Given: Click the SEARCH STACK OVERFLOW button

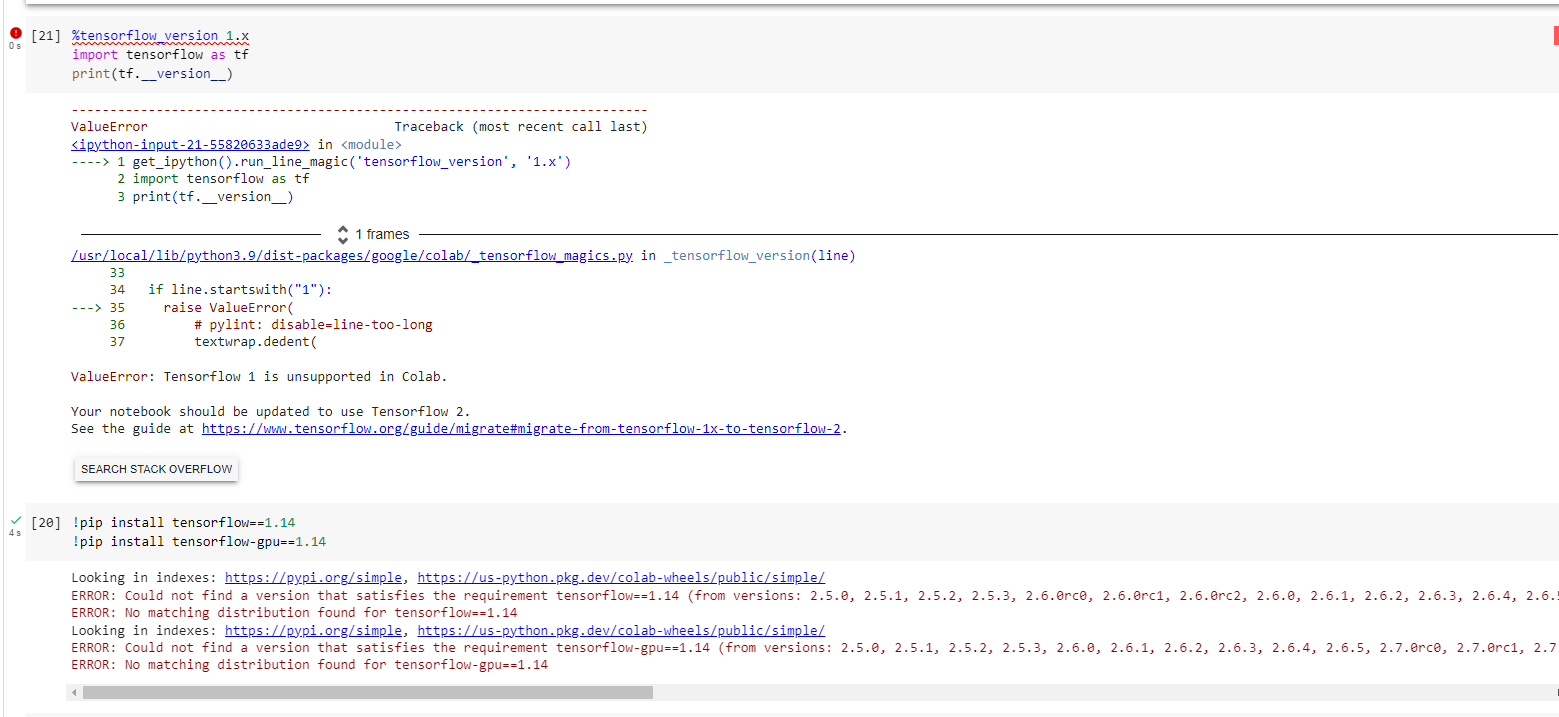Looking at the screenshot, I should pos(156,469).
